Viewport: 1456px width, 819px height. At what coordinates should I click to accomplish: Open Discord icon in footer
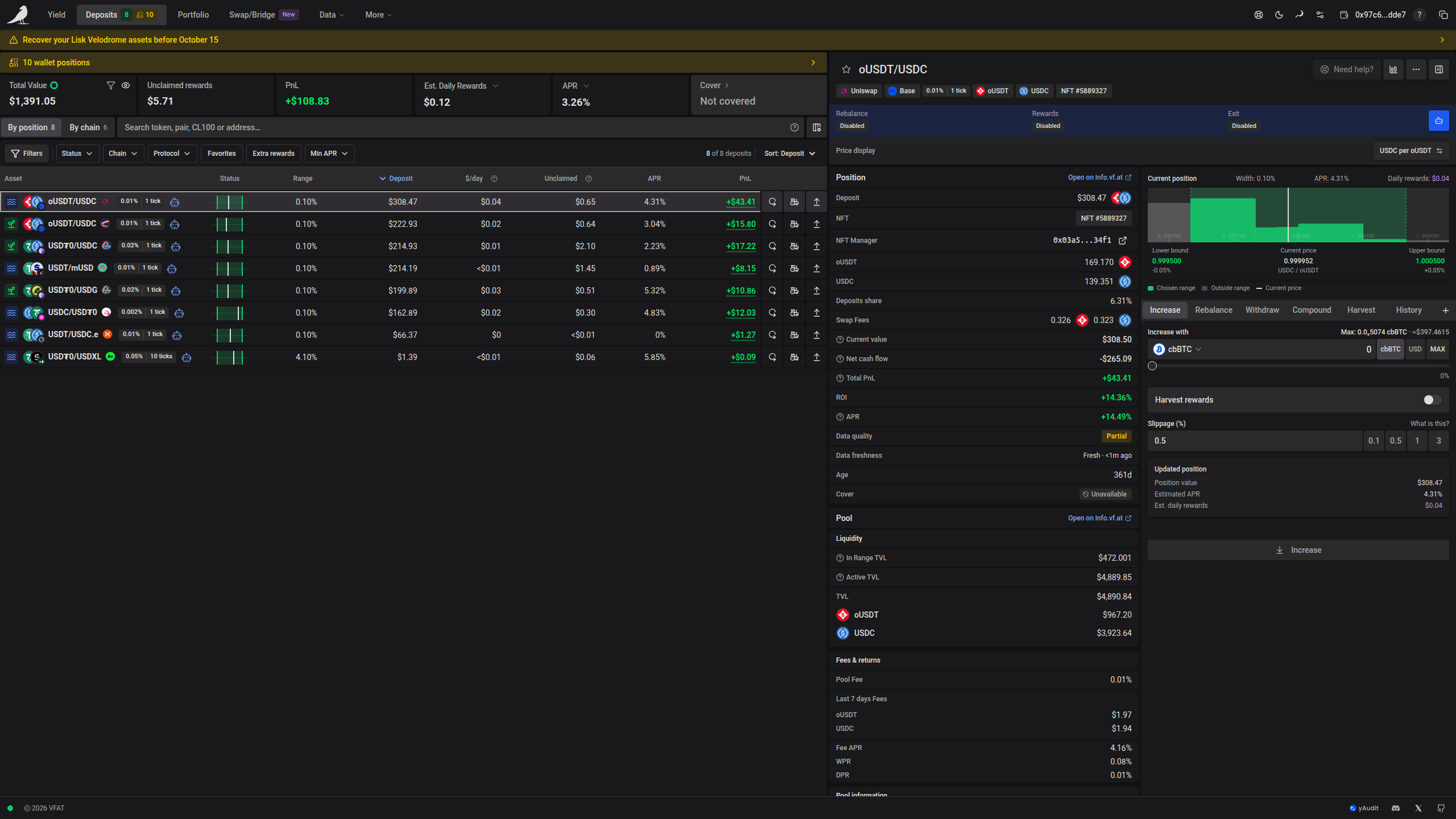coord(1396,808)
